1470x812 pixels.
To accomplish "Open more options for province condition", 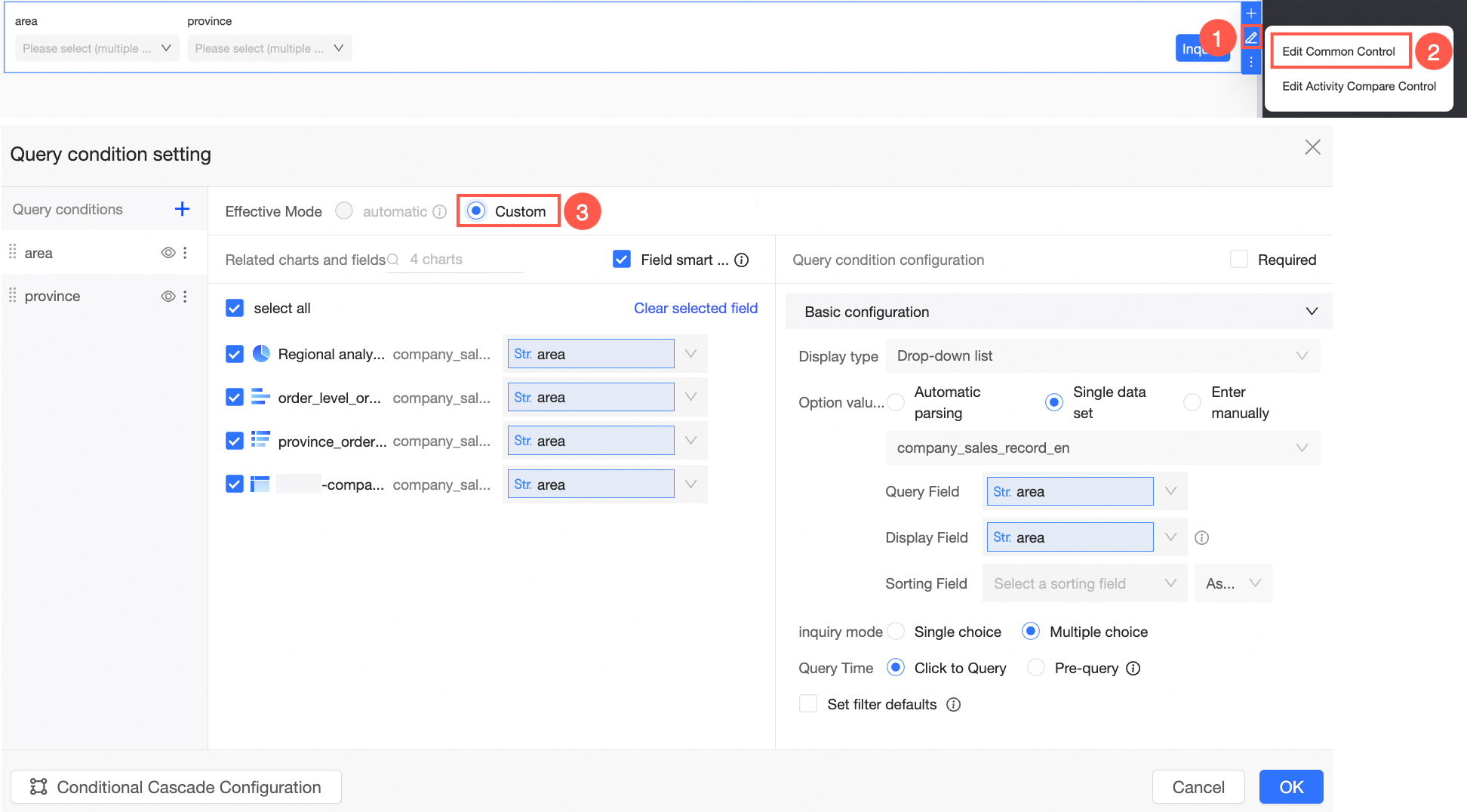I will point(186,297).
